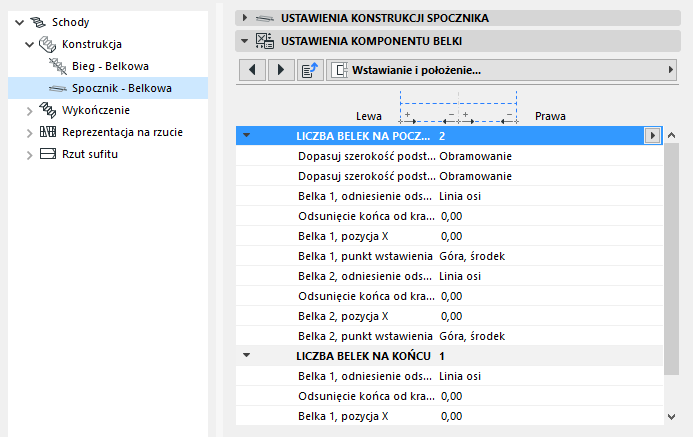The image size is (693, 437).
Task: Open Rzut sufitu page
Action: [x=90, y=154]
